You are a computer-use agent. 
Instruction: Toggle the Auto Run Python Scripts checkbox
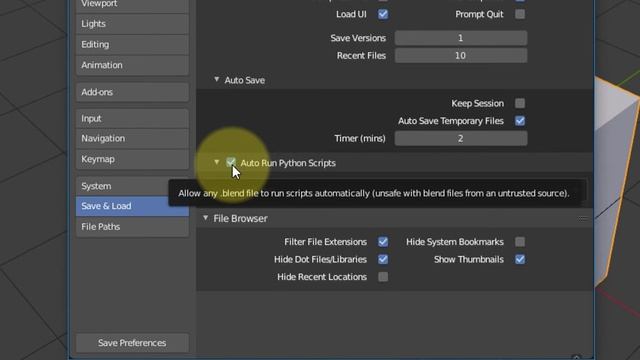(231, 162)
